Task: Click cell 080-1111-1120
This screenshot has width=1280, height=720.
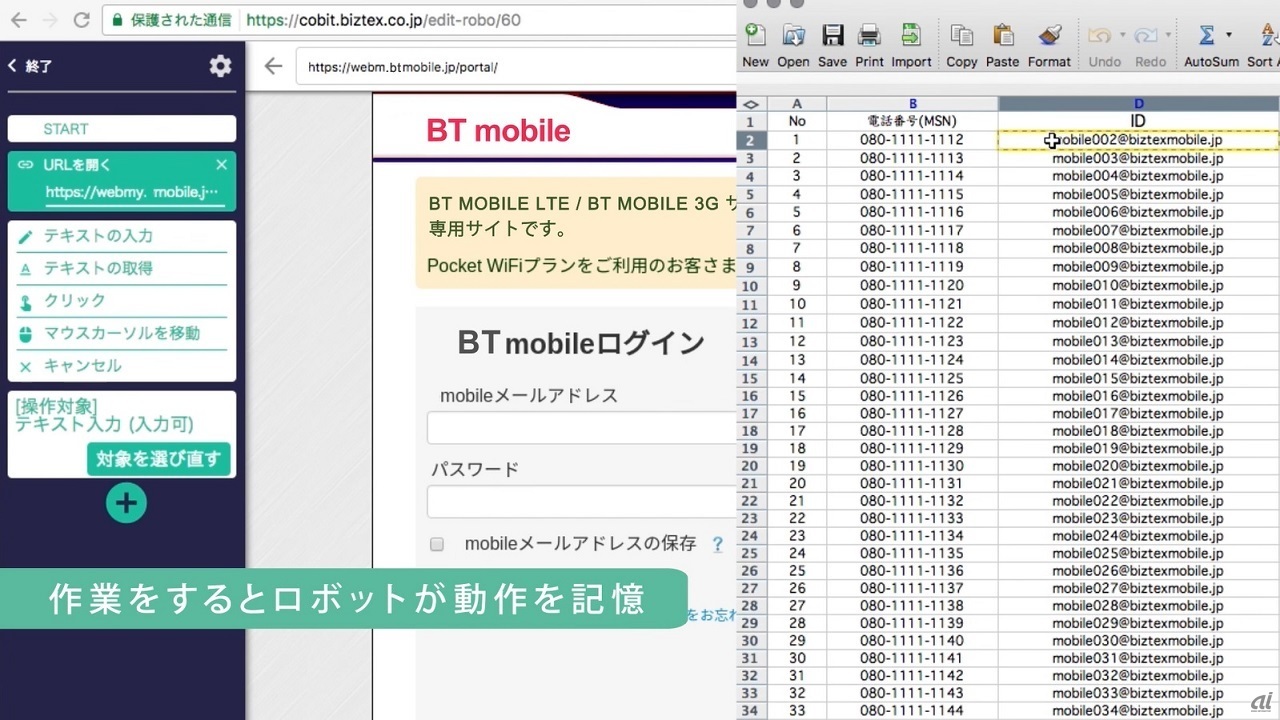Action: click(x=912, y=286)
